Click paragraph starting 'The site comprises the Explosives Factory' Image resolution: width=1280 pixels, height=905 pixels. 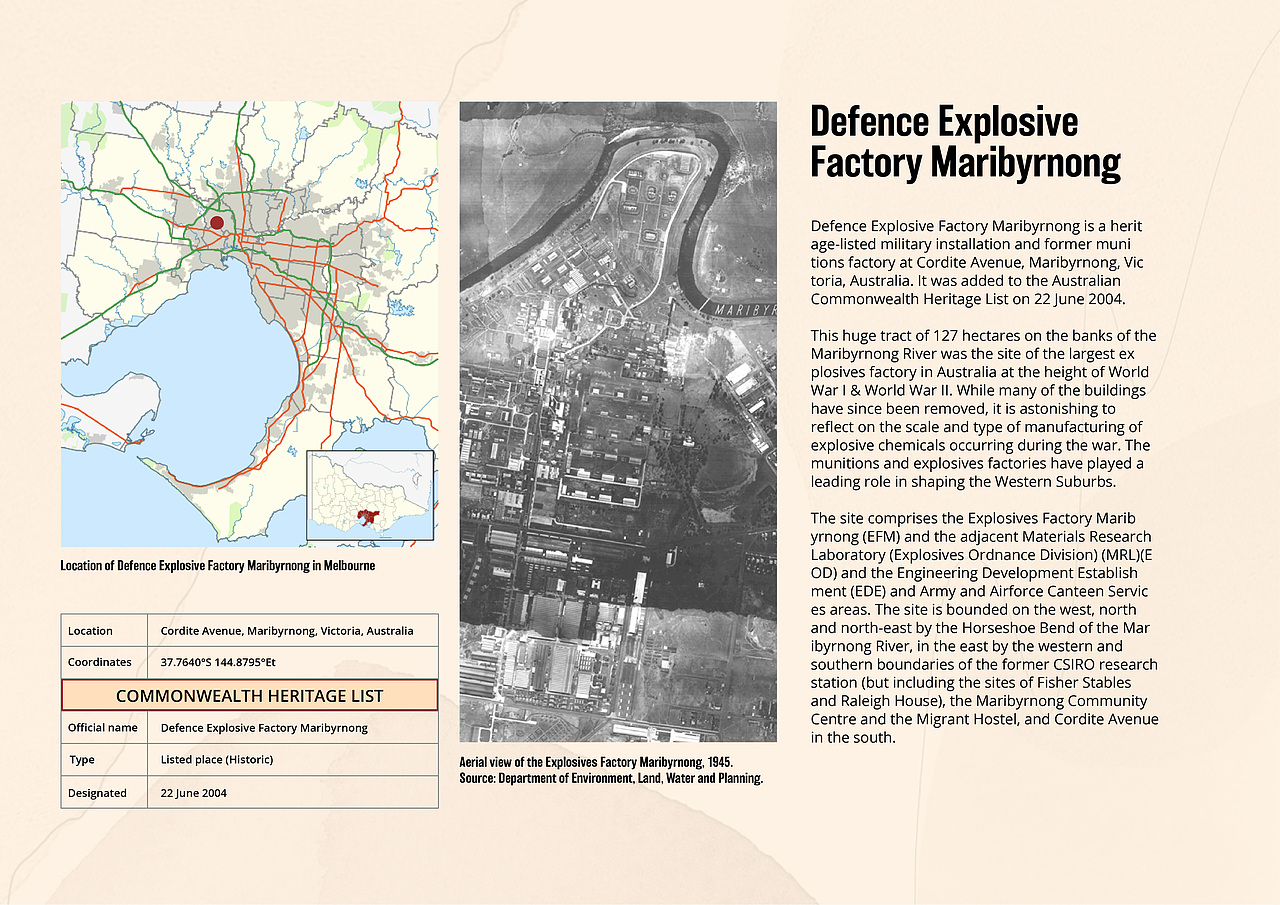click(x=984, y=628)
